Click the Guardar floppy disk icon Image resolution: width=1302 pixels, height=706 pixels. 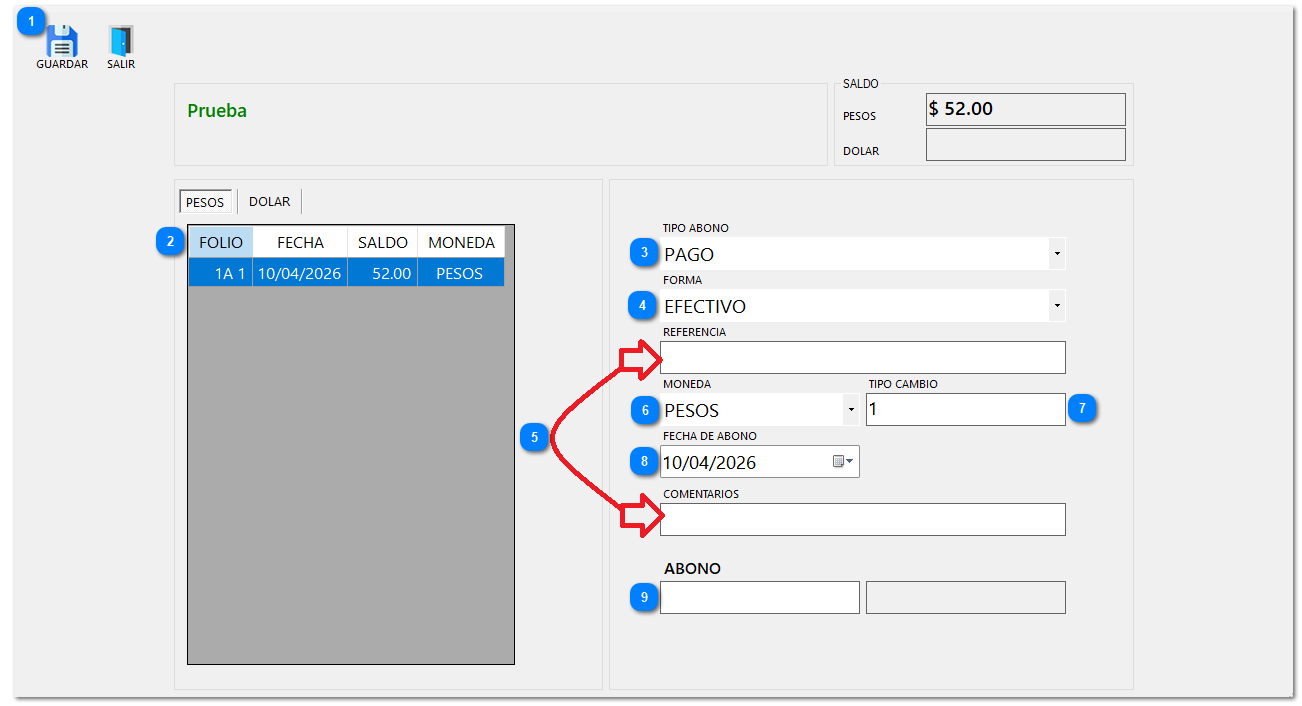pos(62,41)
